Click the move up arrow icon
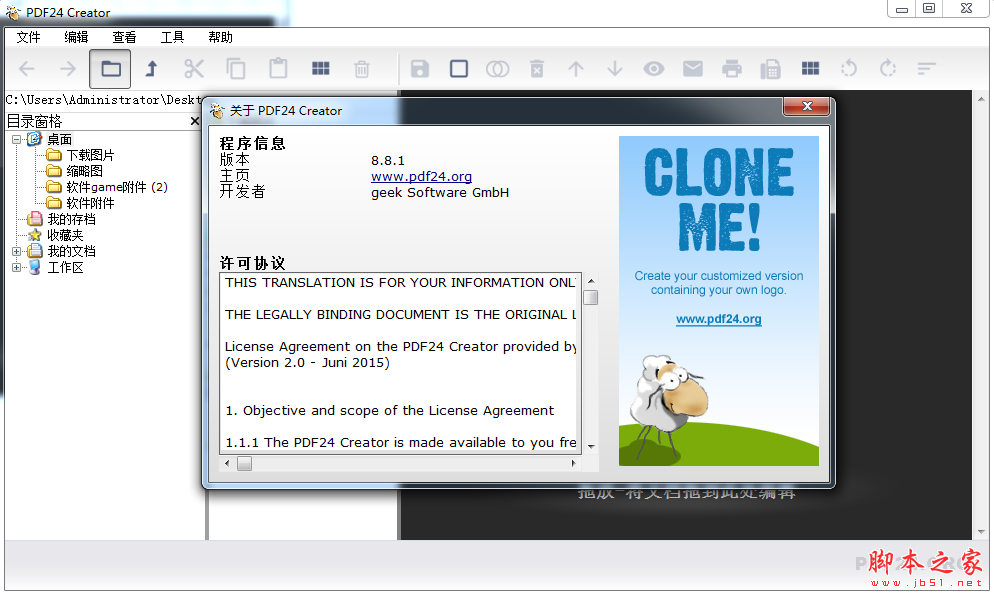Screen dimensions: 994x594 (576, 68)
